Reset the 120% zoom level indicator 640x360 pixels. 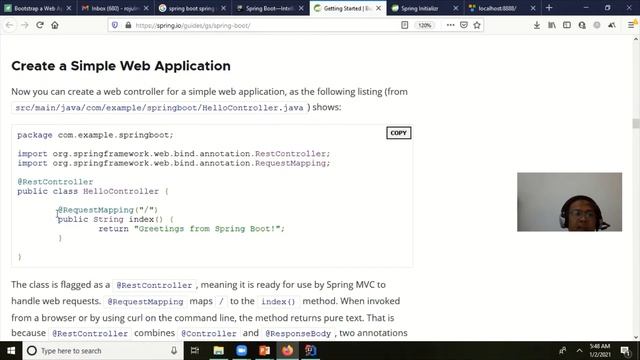[x=424, y=25]
